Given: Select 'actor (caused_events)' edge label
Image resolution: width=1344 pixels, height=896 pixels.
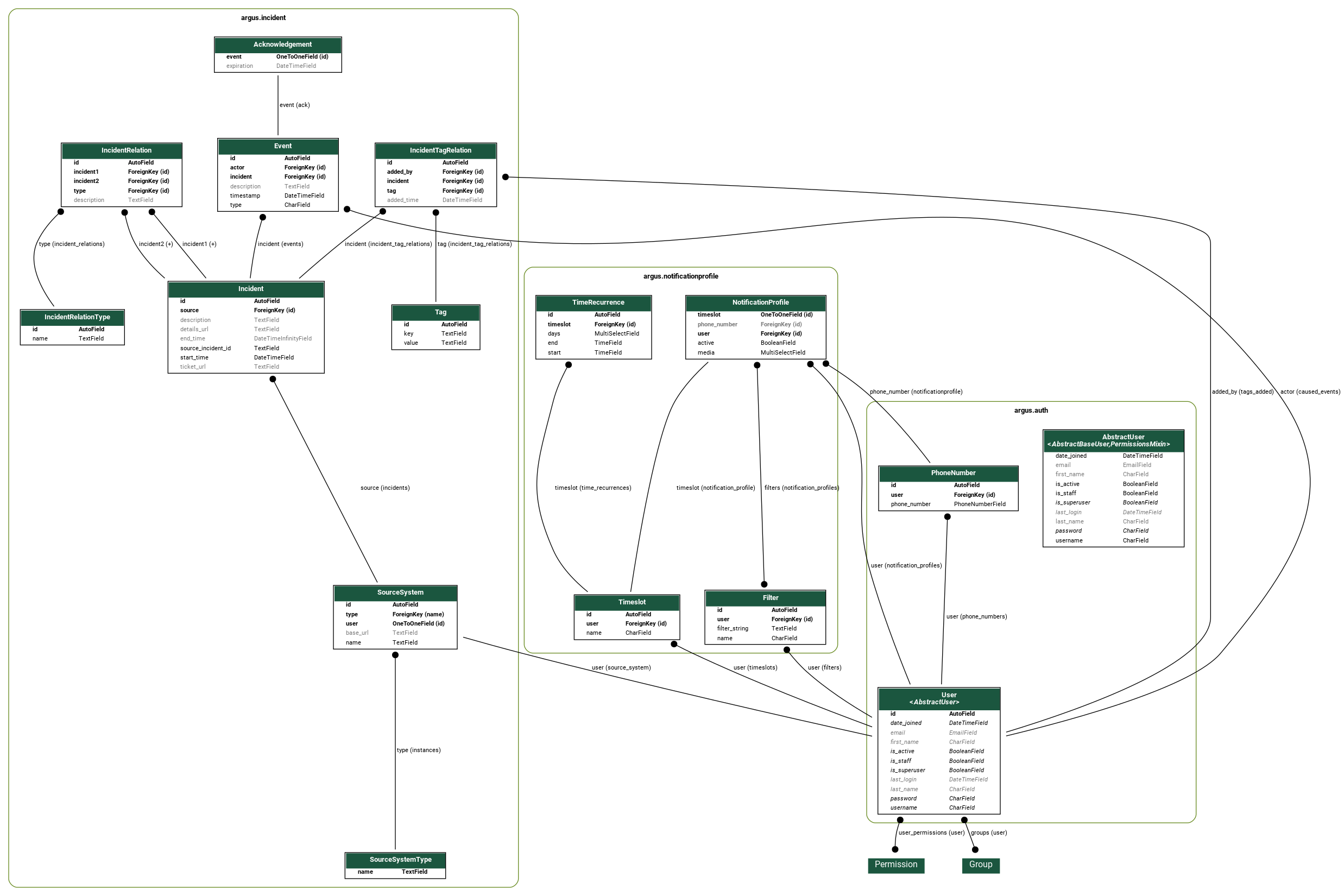Looking at the screenshot, I should (x=1310, y=392).
